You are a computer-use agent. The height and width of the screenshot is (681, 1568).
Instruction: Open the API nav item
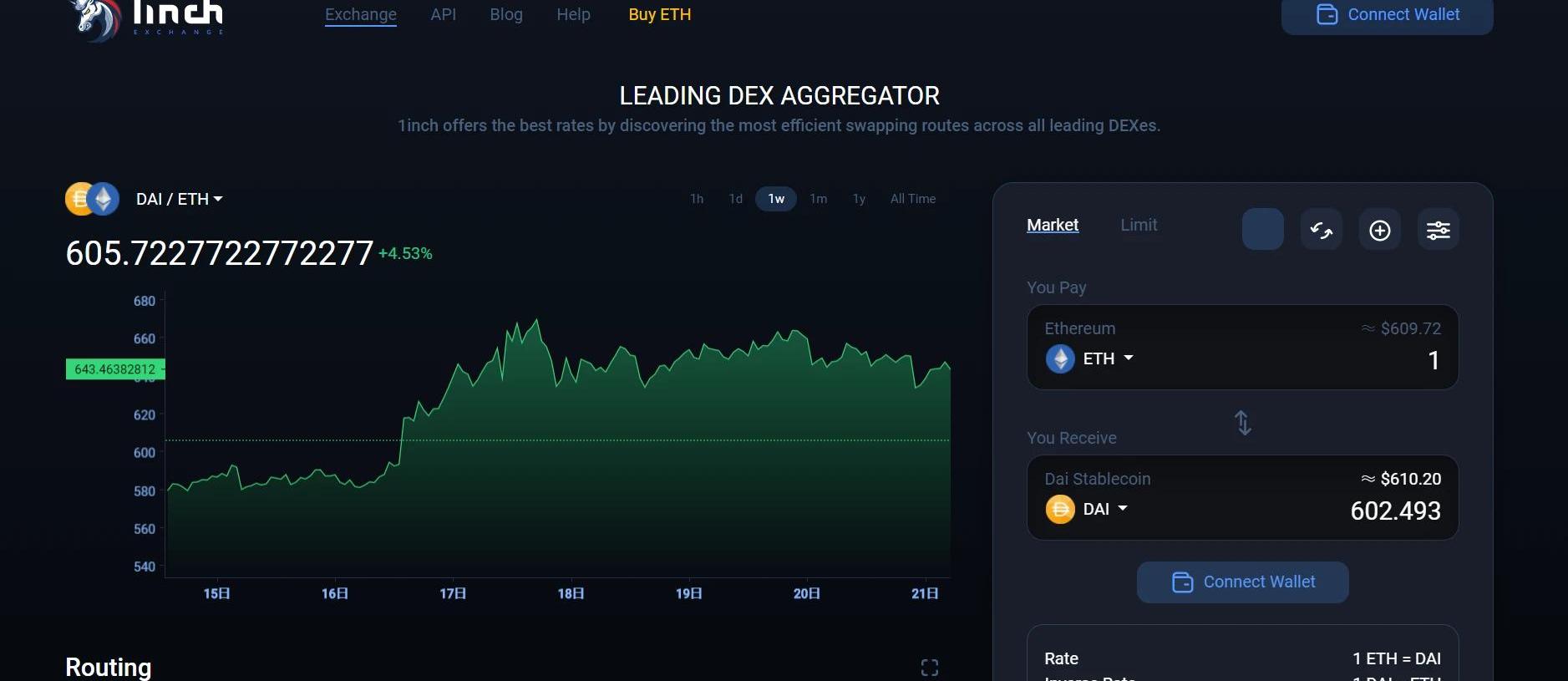click(x=444, y=14)
